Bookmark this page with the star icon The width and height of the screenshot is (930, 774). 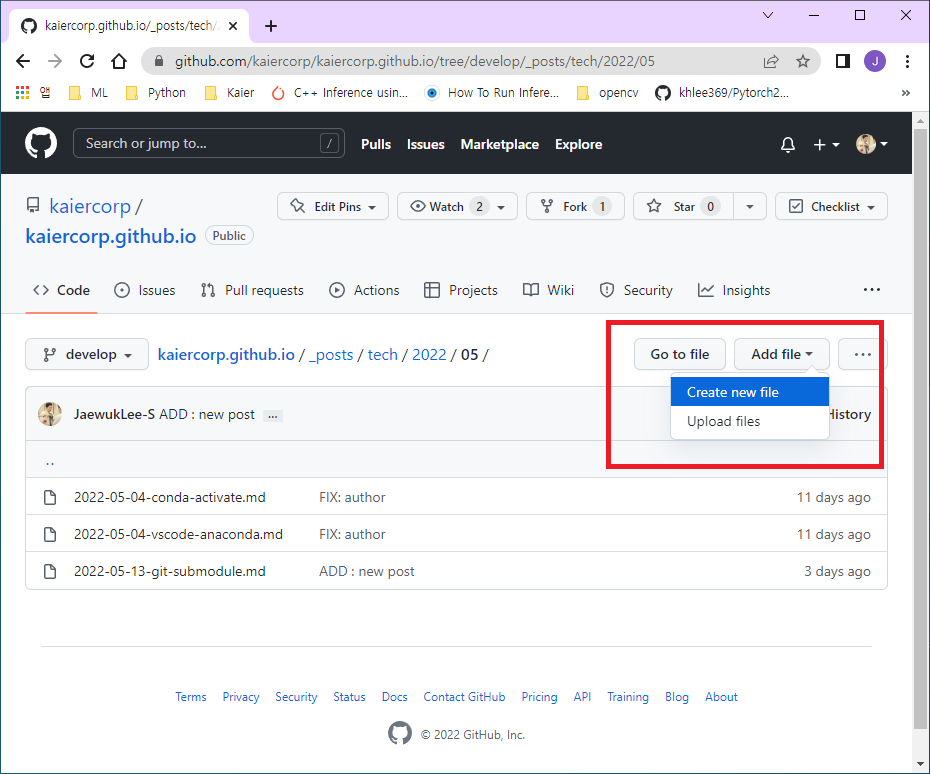(802, 61)
